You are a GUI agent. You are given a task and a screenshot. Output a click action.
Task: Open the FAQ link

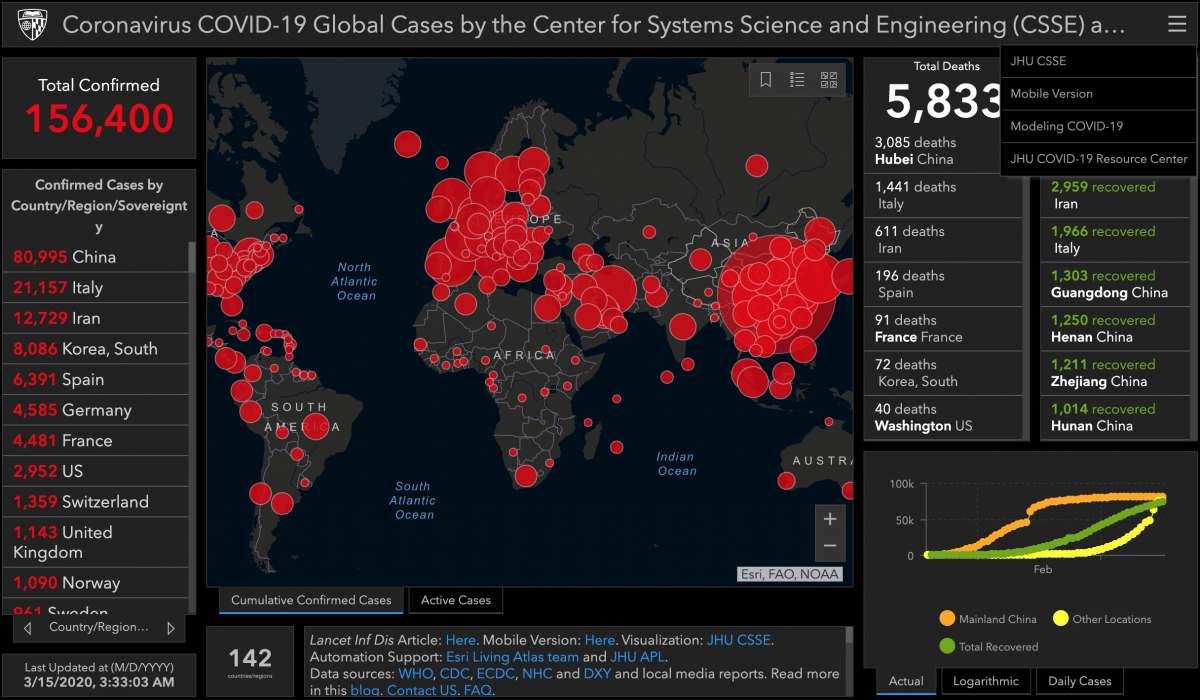(477, 691)
